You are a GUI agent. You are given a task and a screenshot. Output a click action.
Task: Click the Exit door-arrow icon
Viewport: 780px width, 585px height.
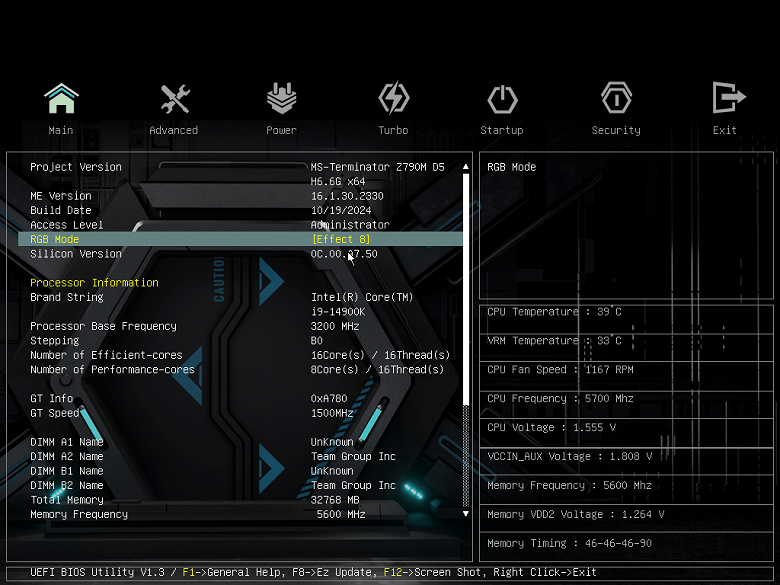click(729, 98)
